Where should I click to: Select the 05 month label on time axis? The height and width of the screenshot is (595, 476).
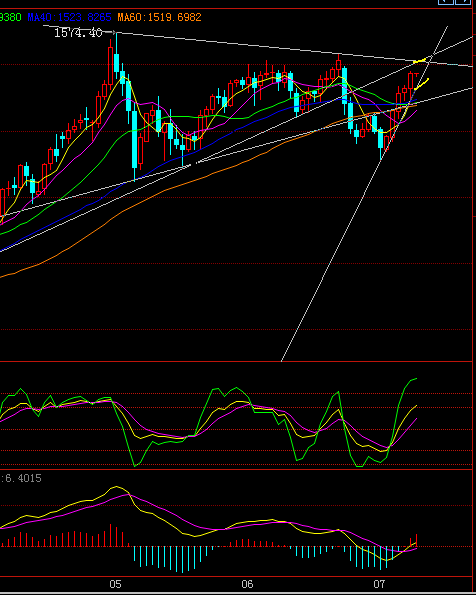click(115, 584)
